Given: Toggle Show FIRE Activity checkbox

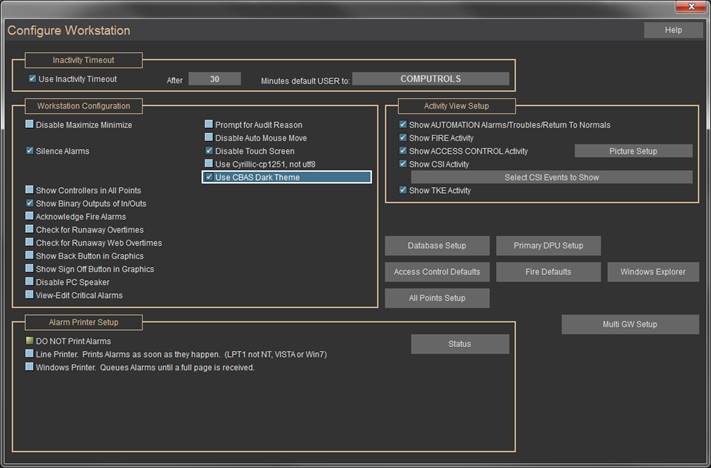Looking at the screenshot, I should (403, 138).
